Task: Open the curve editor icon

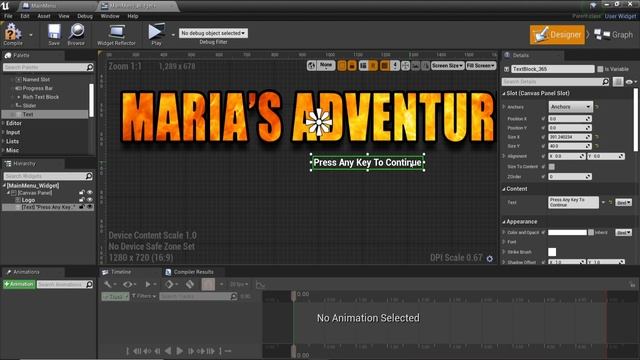Action: [x=260, y=285]
